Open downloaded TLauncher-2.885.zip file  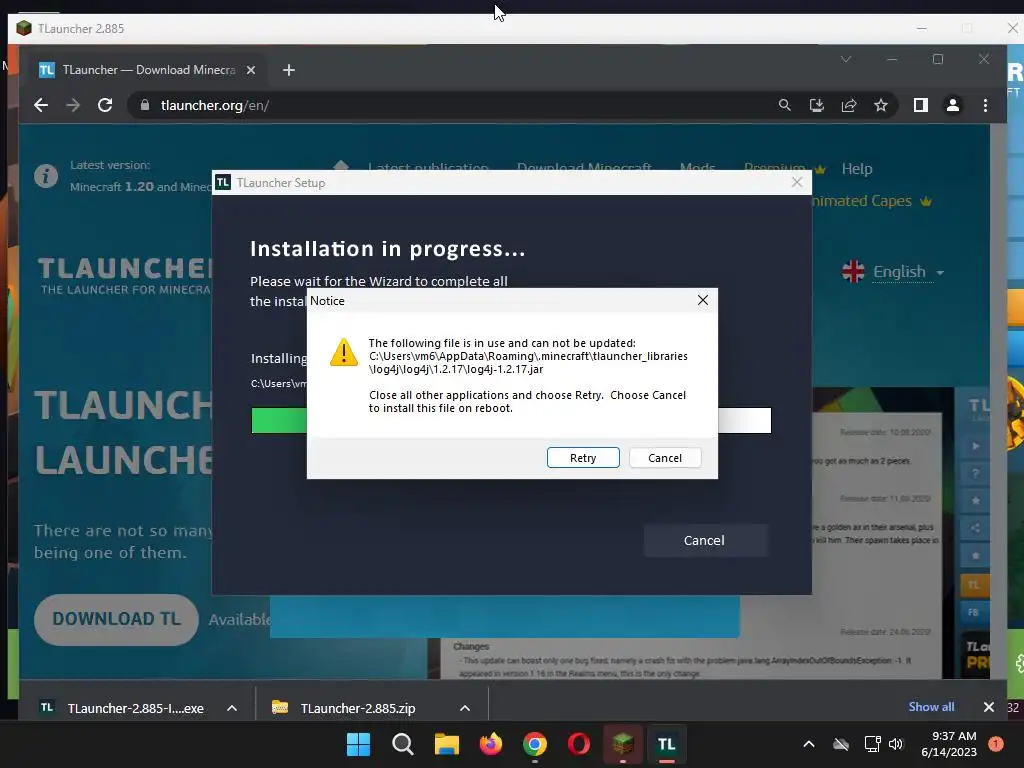(x=358, y=708)
